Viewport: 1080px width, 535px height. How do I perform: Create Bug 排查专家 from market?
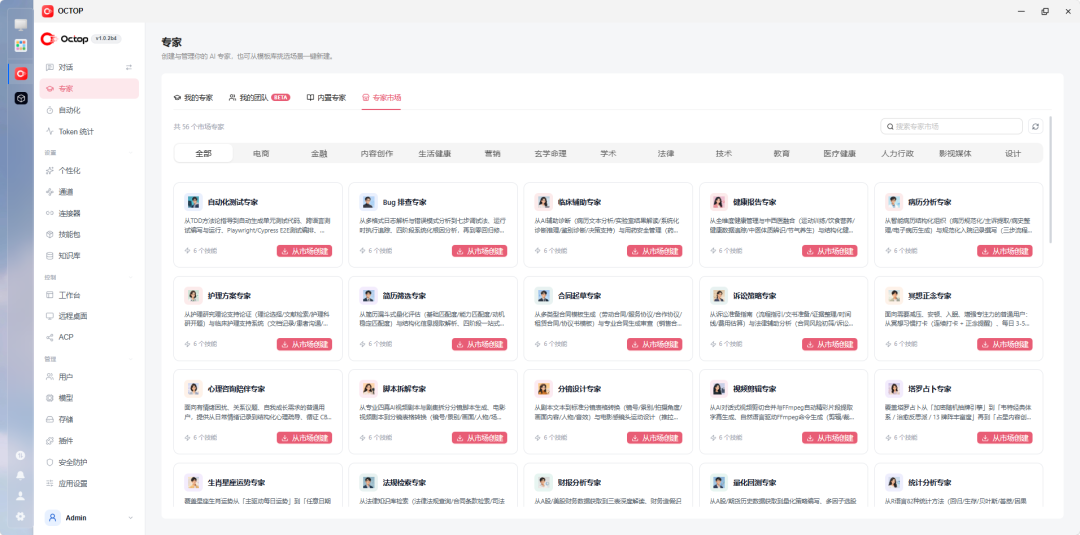click(x=479, y=251)
